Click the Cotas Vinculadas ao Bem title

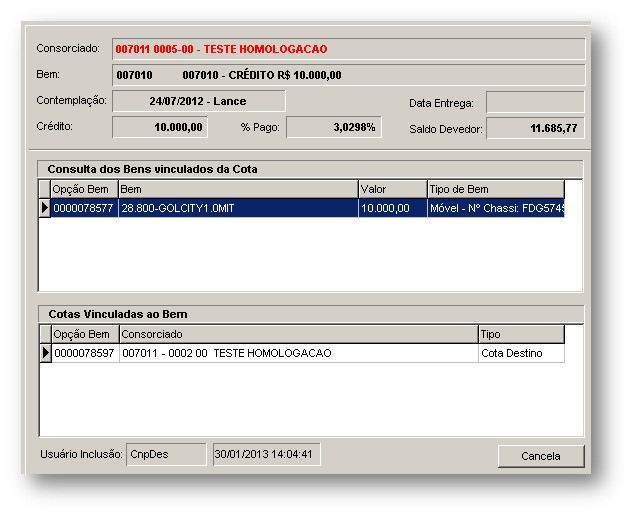click(118, 314)
